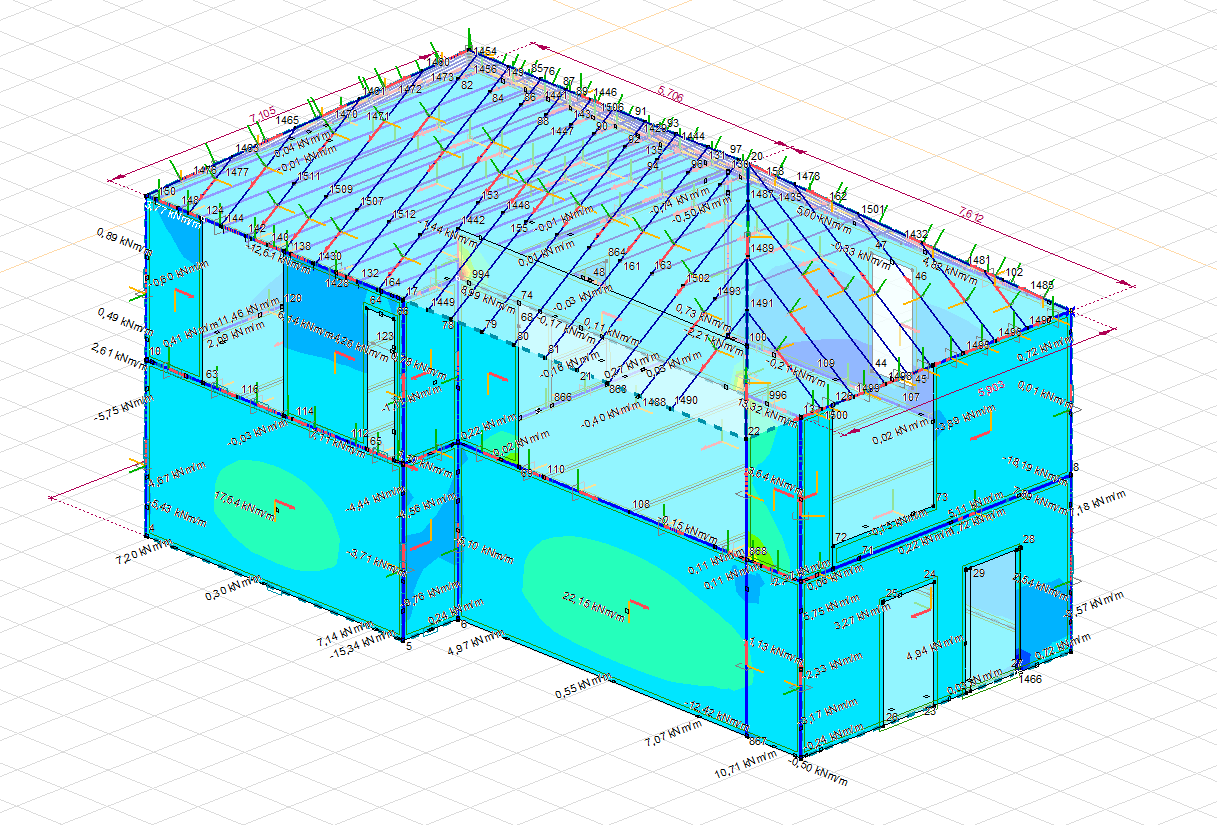The width and height of the screenshot is (1217, 825).
Task: Select the 0,30 kNm/m value label
Action: tap(235, 586)
